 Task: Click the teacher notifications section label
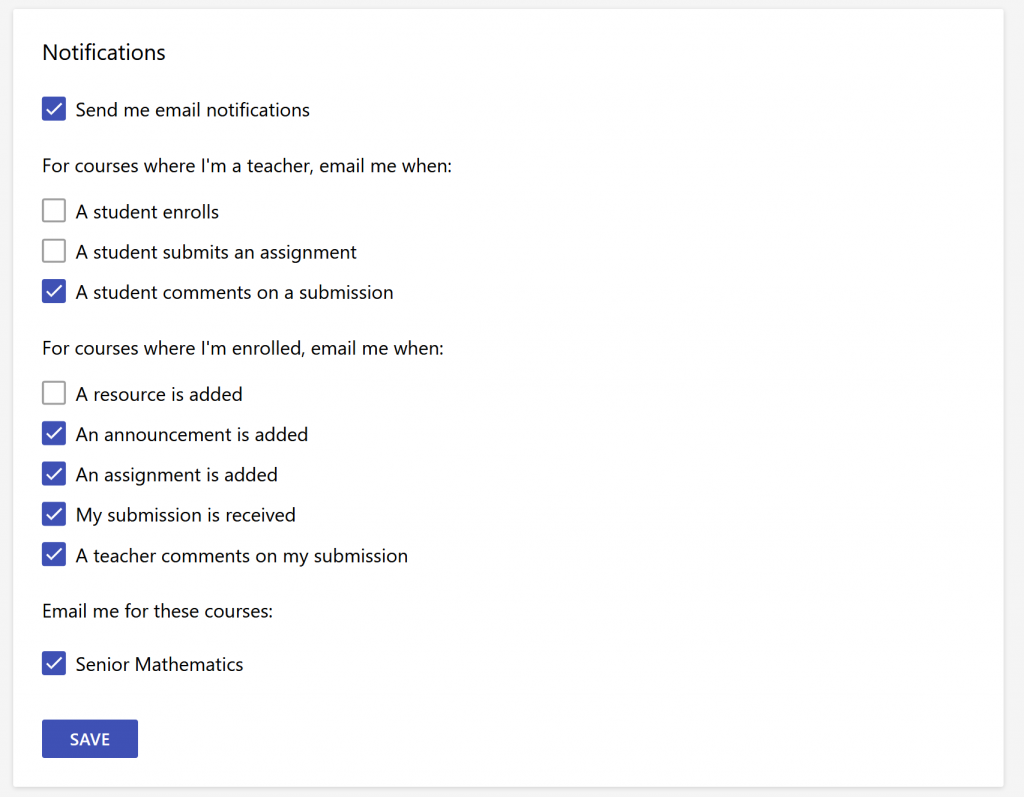[x=246, y=166]
